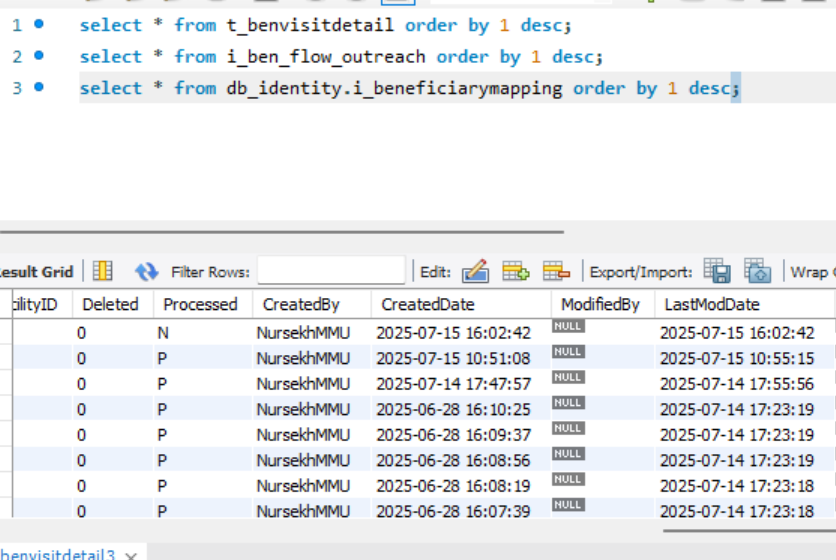The height and width of the screenshot is (560, 836).
Task: Click line number 3 in gutter
Action: [x=17, y=88]
